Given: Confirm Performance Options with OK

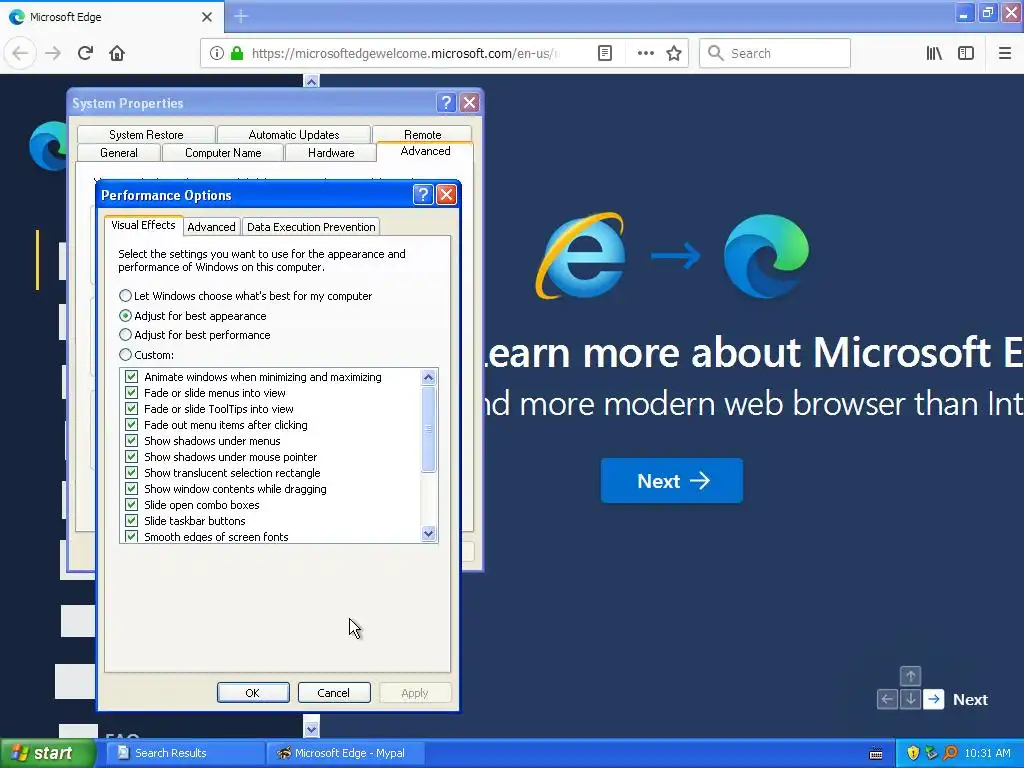Looking at the screenshot, I should point(253,693).
